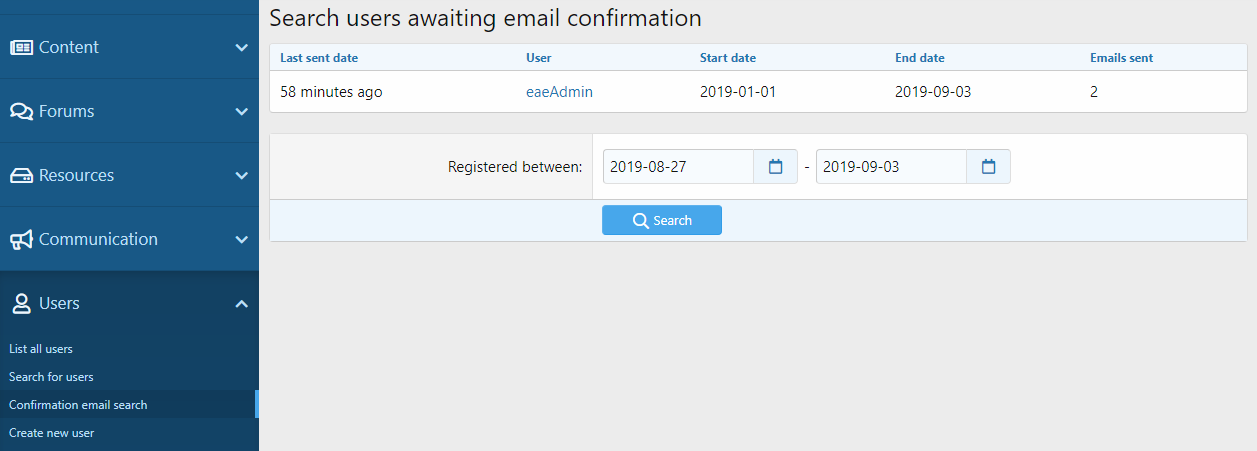This screenshot has height=451, width=1257.
Task: Expand the Forums section chevron
Action: click(241, 111)
